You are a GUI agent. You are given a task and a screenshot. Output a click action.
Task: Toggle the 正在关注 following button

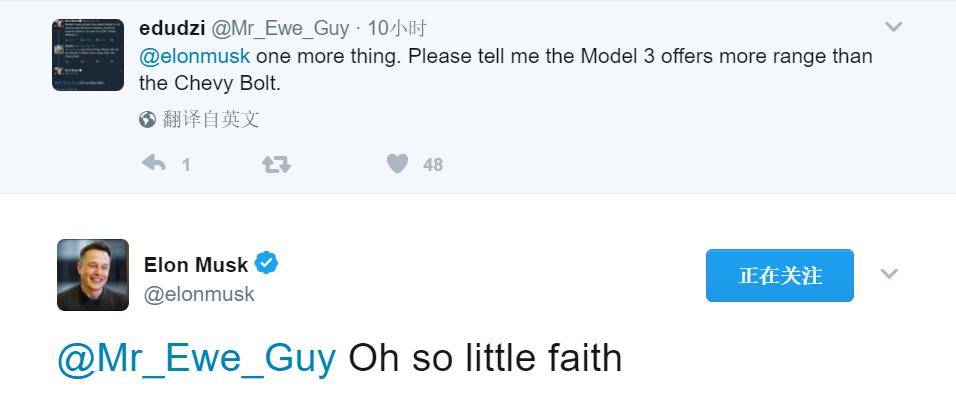[x=780, y=275]
